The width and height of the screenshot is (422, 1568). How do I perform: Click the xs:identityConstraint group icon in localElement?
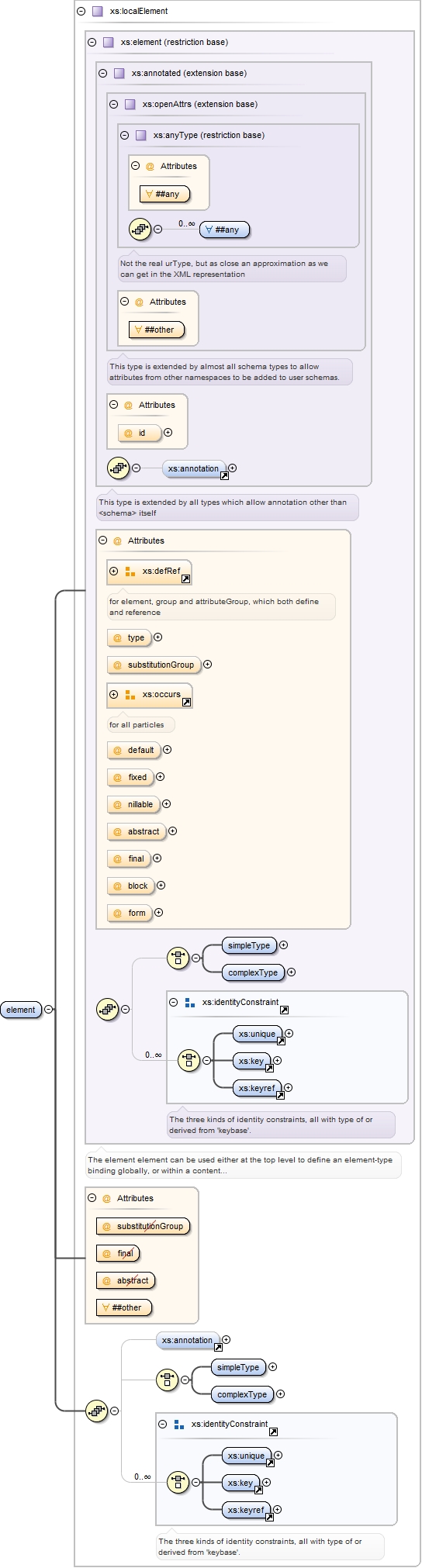click(x=190, y=1003)
